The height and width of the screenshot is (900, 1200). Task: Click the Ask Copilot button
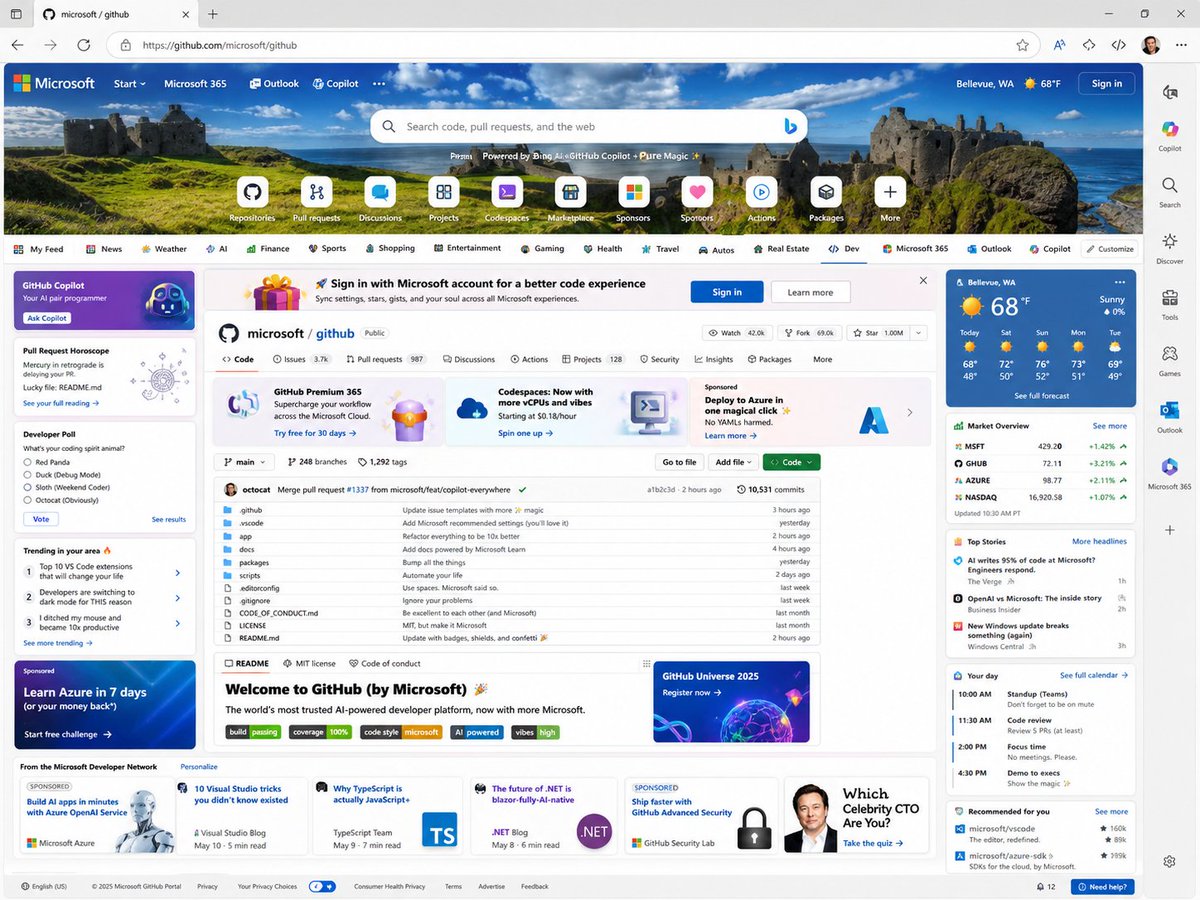click(46, 318)
